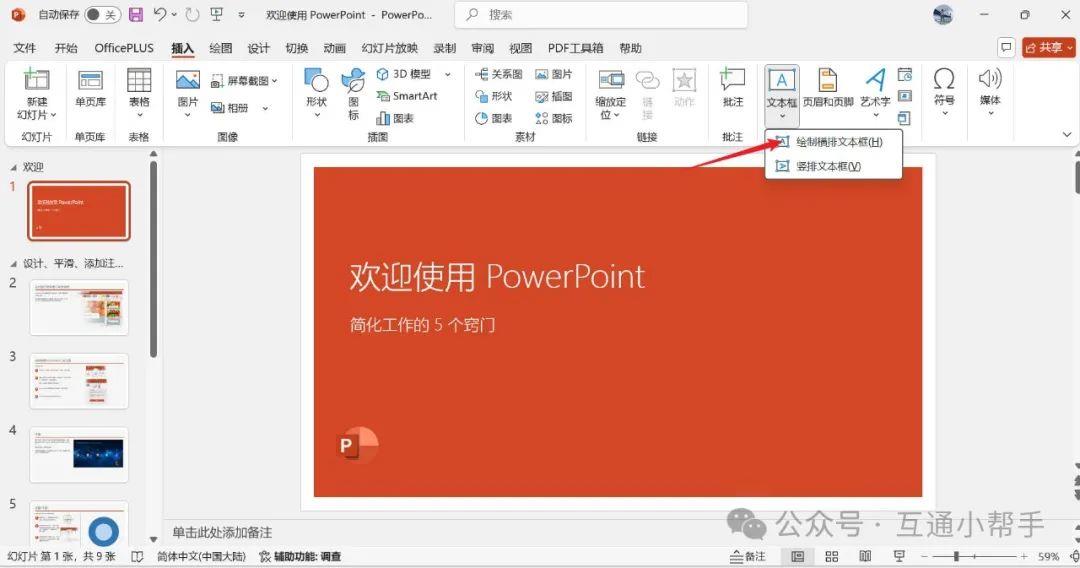
Task: Collapse the 欢迎 section in slide panel
Action: [13, 167]
